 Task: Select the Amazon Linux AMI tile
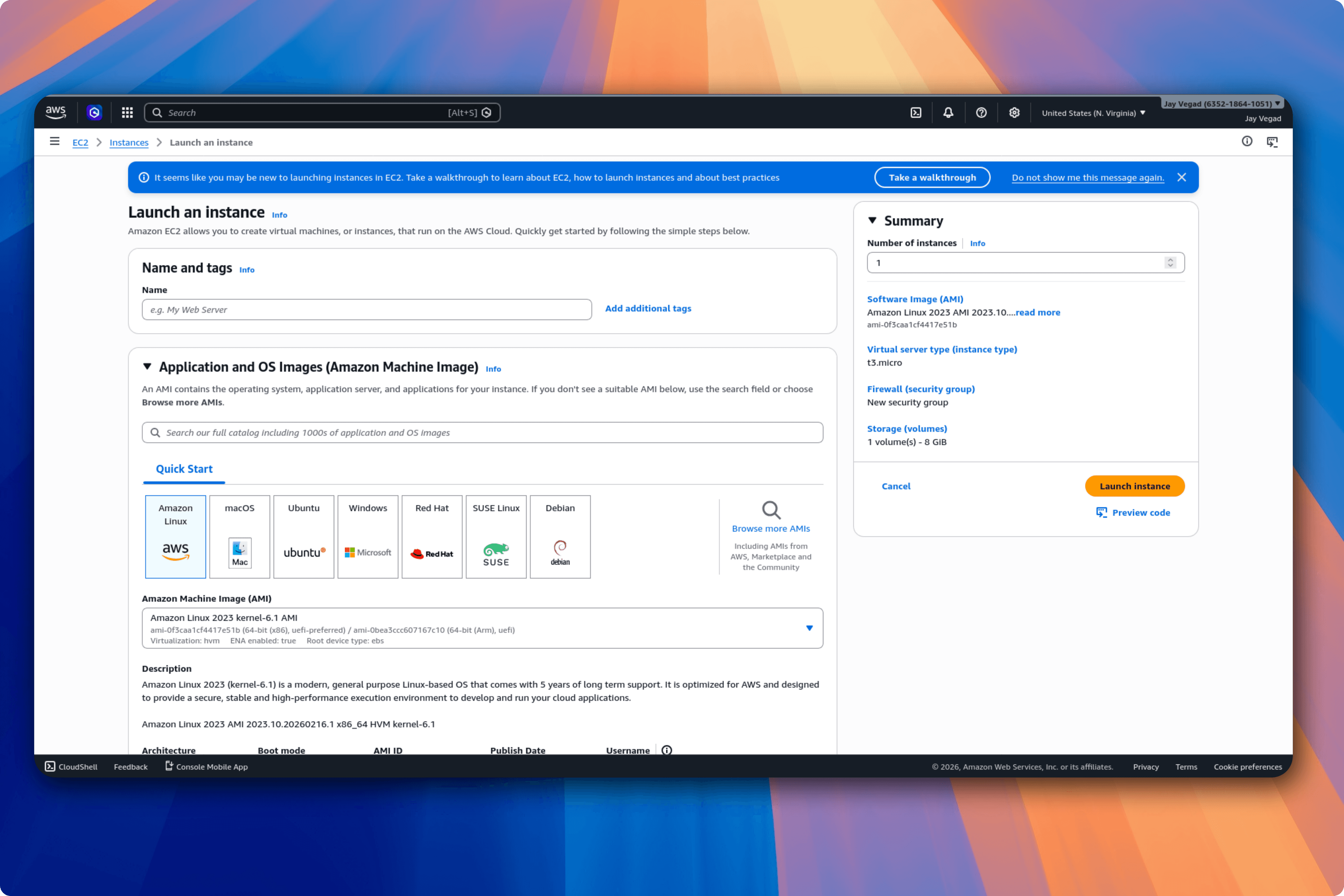175,537
